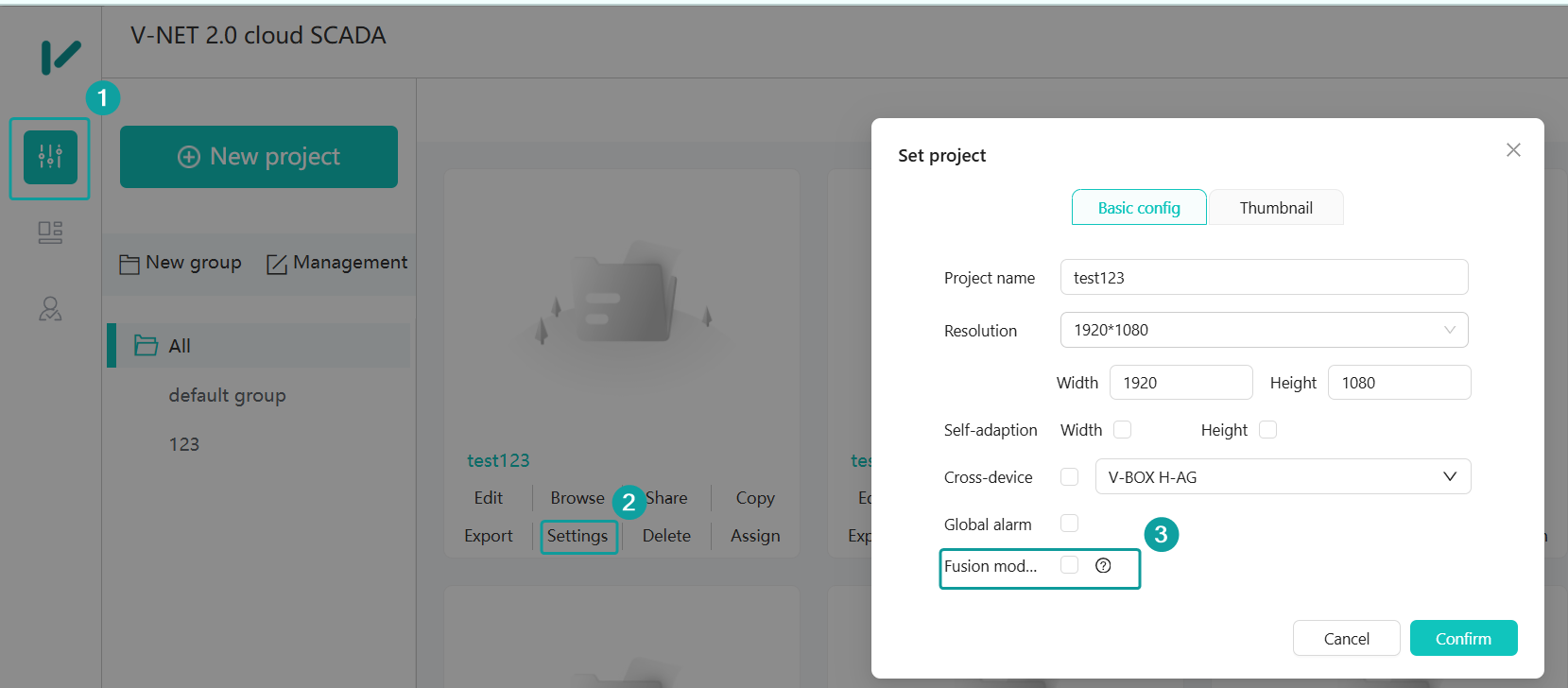
Task: Open the user account sidebar icon
Action: click(50, 309)
